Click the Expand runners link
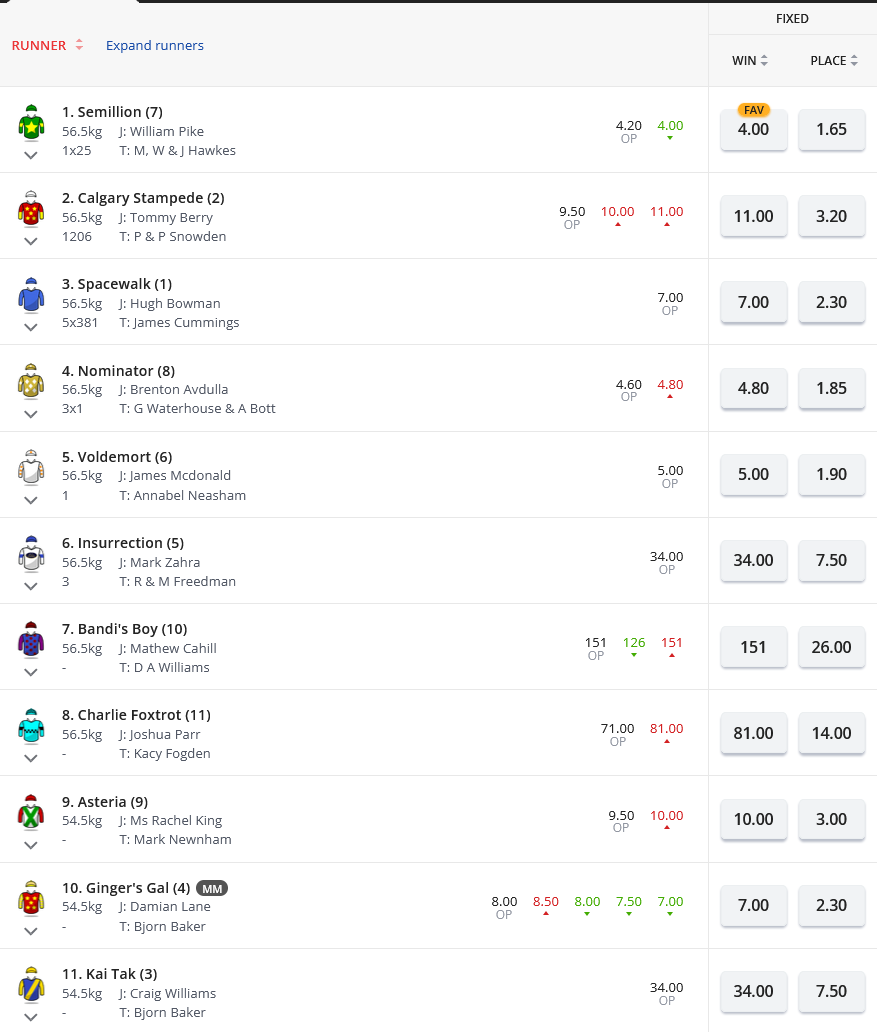 (155, 45)
